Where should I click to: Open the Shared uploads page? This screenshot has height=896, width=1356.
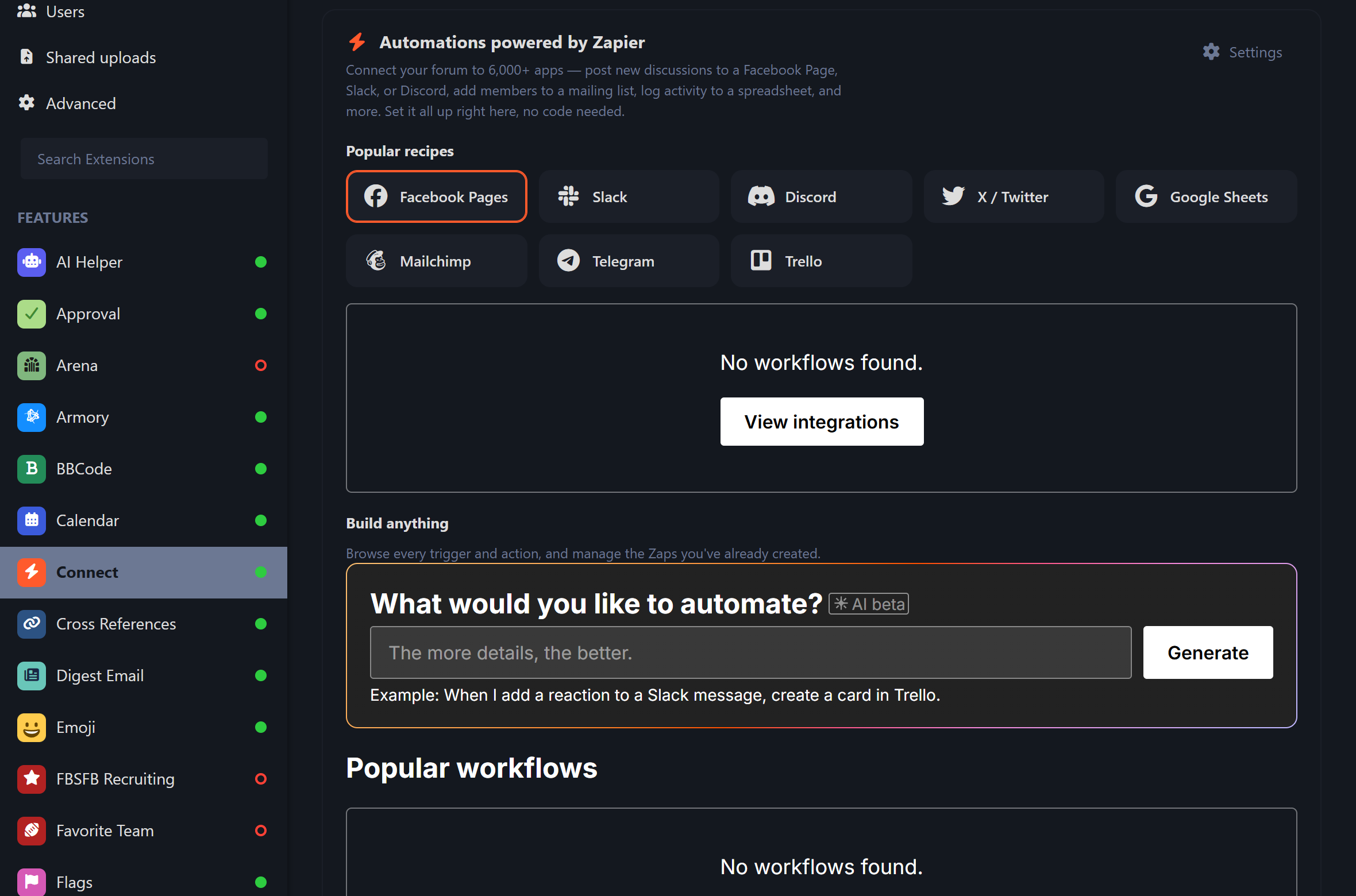(101, 57)
